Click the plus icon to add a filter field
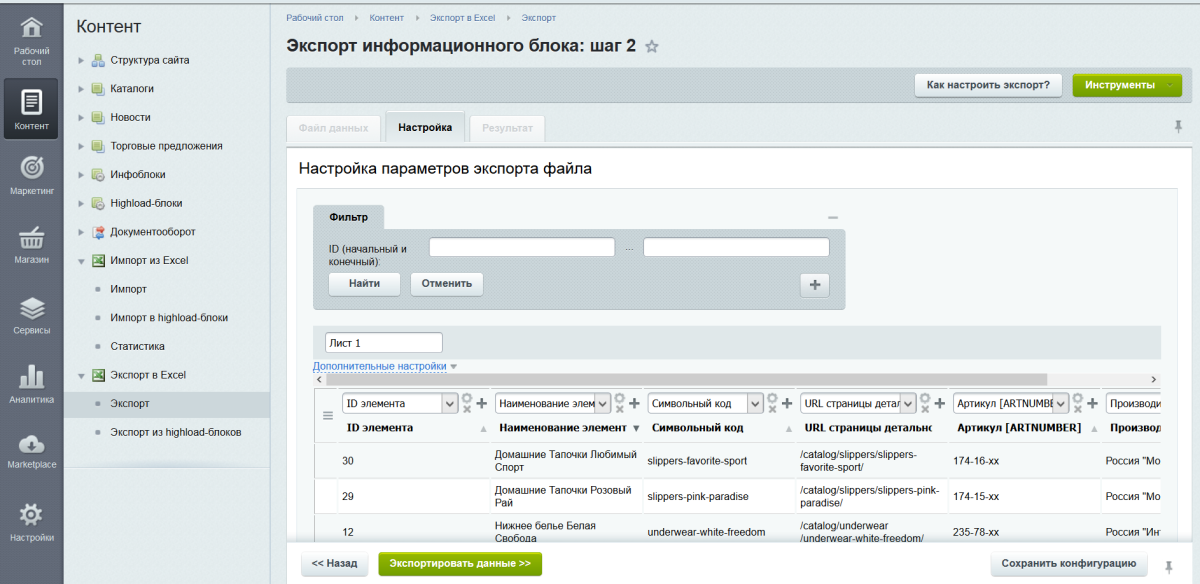Image resolution: width=1200 pixels, height=584 pixels. tap(814, 285)
